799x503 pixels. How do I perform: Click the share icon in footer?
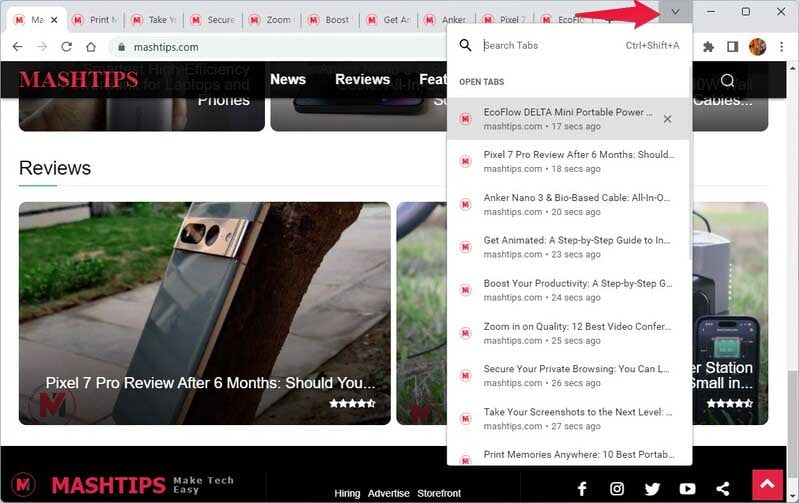tap(723, 489)
